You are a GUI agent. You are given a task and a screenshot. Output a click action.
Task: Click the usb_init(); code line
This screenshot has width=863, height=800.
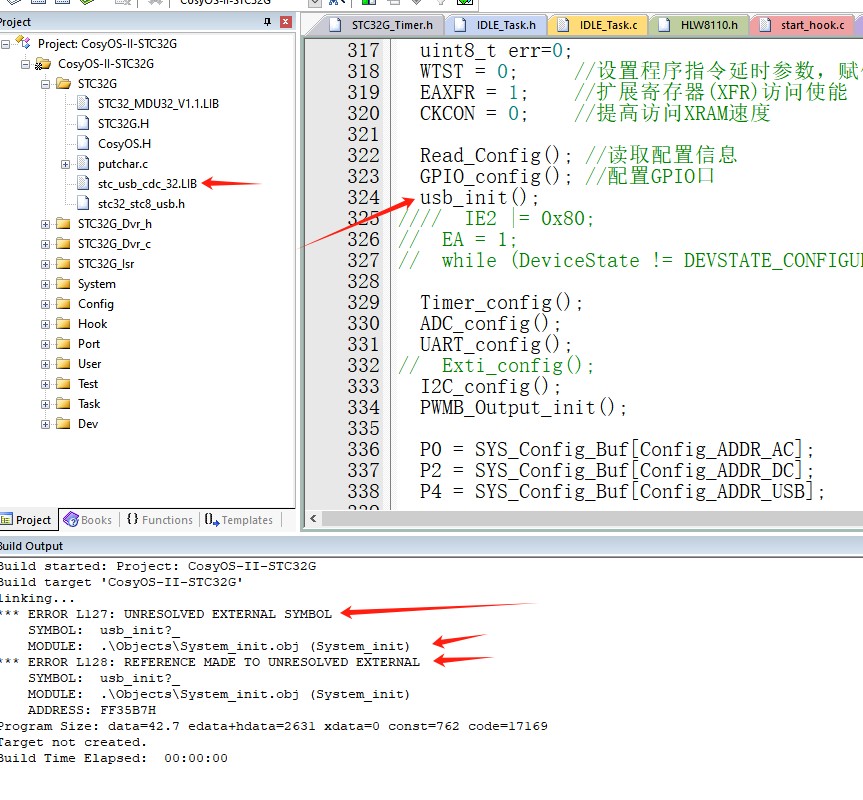pos(479,198)
